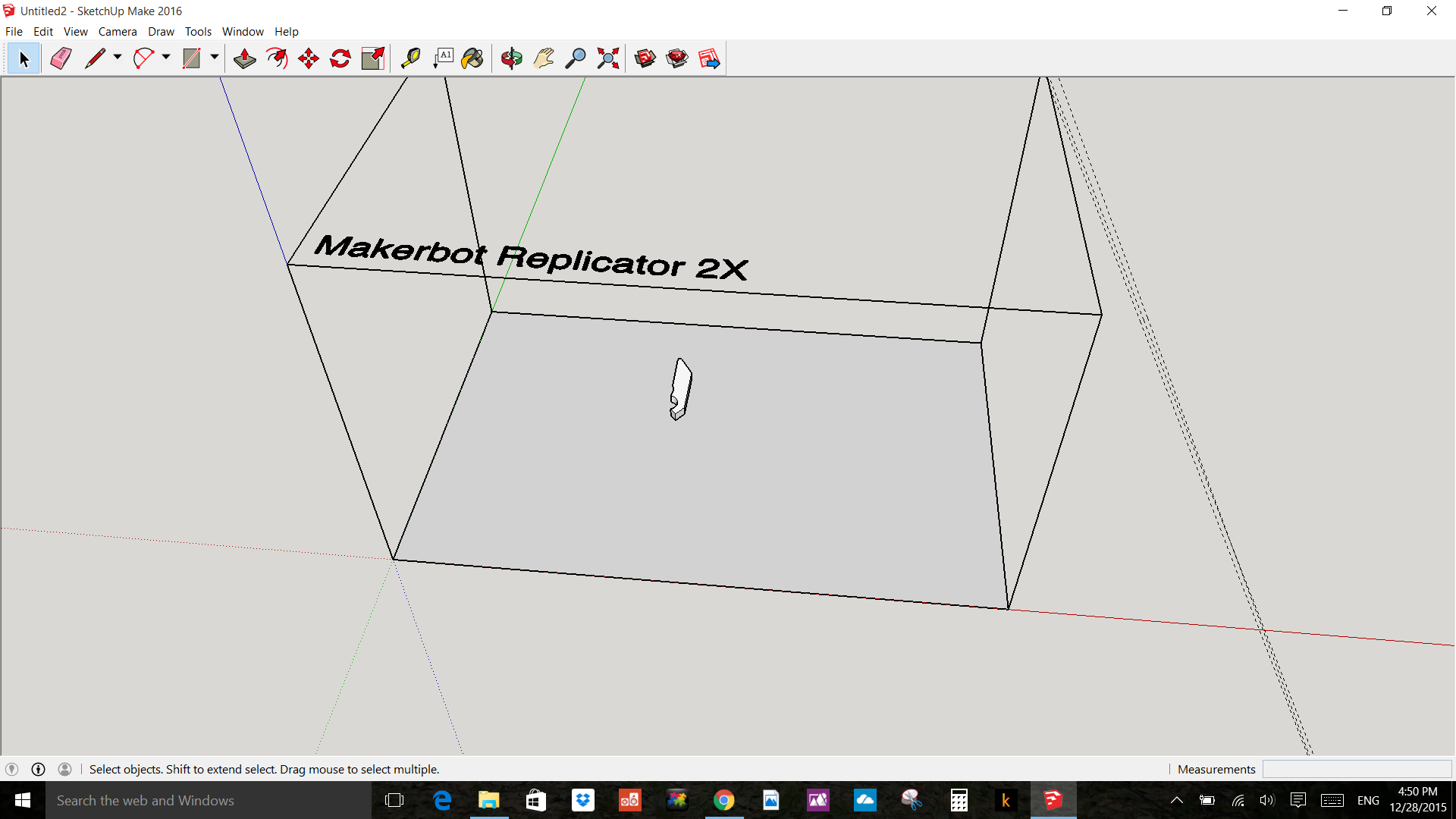This screenshot has width=1456, height=819.
Task: Click the Measurements input box
Action: point(1357,769)
